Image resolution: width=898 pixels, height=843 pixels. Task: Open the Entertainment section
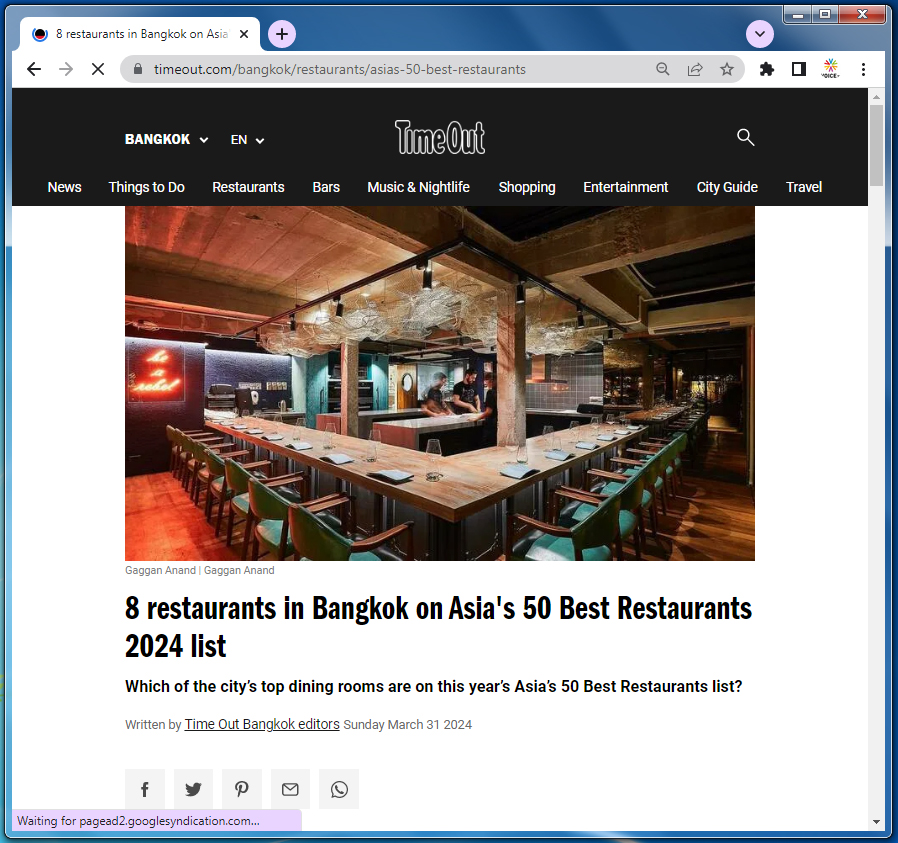click(625, 187)
